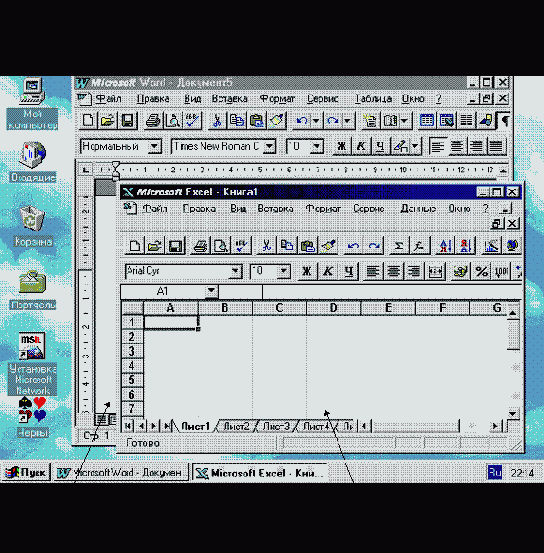Open a workbook using Excel's Open icon
Viewport: 544px width, 553px height.
coord(155,245)
